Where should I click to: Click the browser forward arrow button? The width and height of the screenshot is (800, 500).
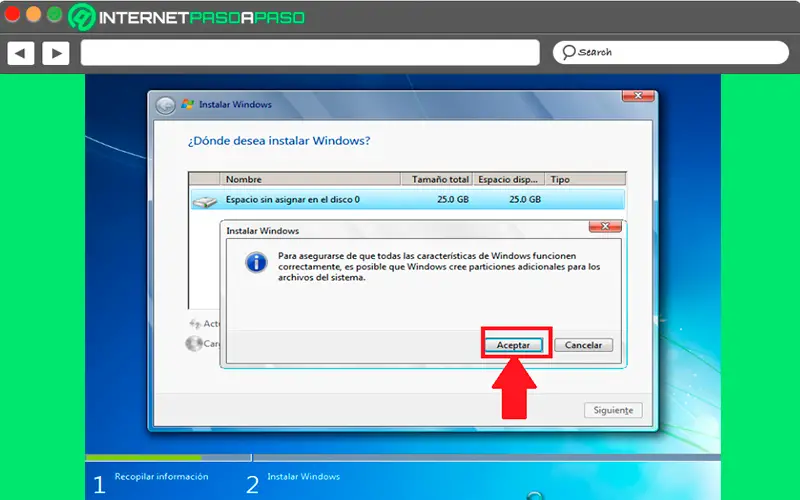(x=56, y=53)
